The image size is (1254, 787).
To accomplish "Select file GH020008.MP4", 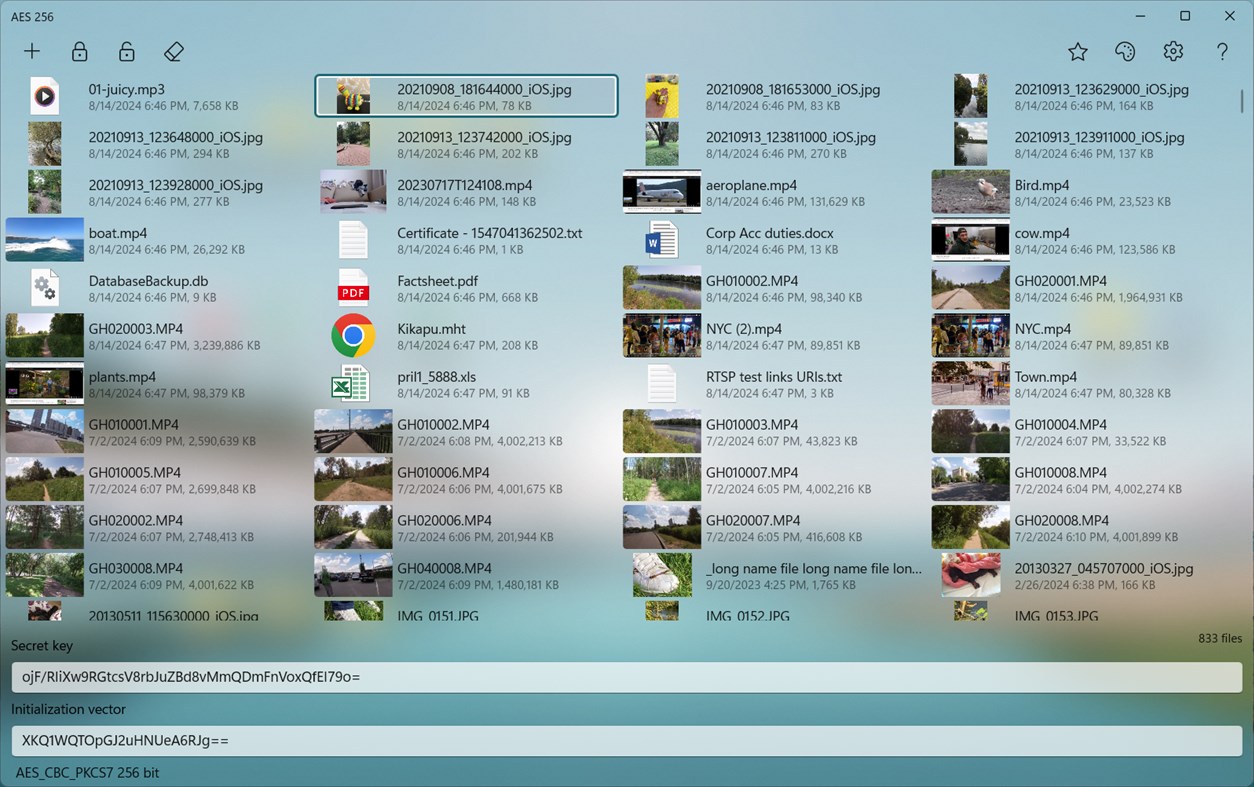I will pos(1083,528).
